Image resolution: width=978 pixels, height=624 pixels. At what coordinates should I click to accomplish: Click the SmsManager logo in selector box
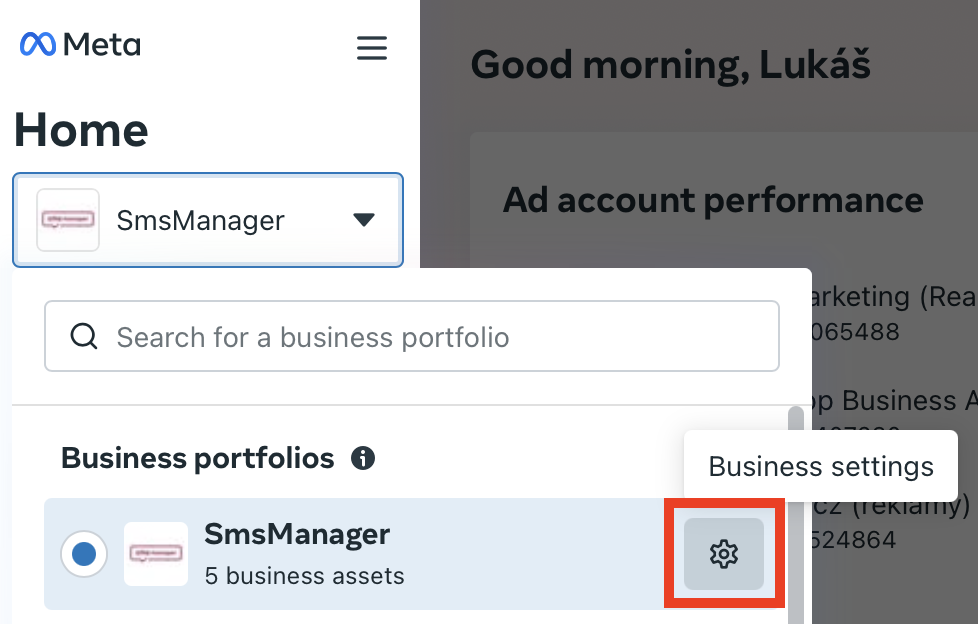pyautogui.click(x=68, y=220)
